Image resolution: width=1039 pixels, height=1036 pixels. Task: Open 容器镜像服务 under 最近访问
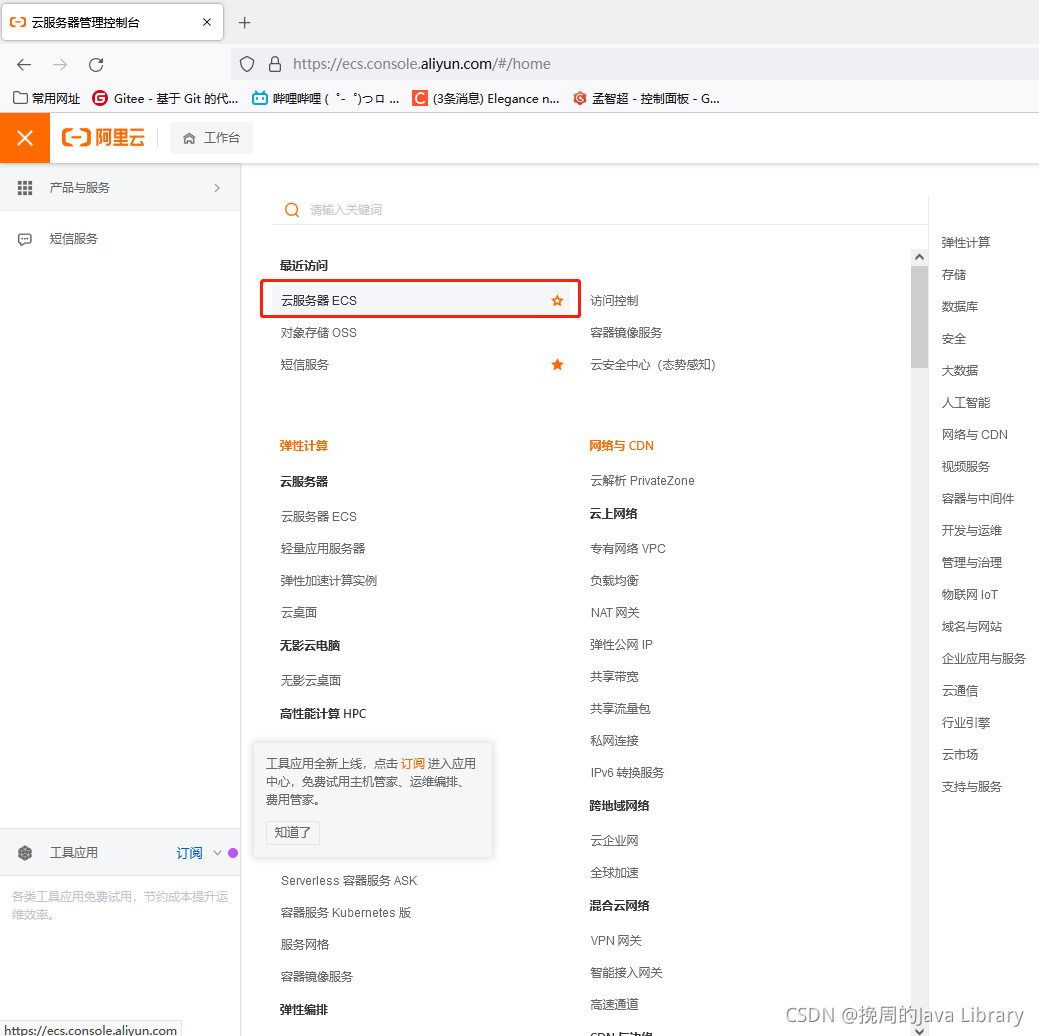coord(626,333)
